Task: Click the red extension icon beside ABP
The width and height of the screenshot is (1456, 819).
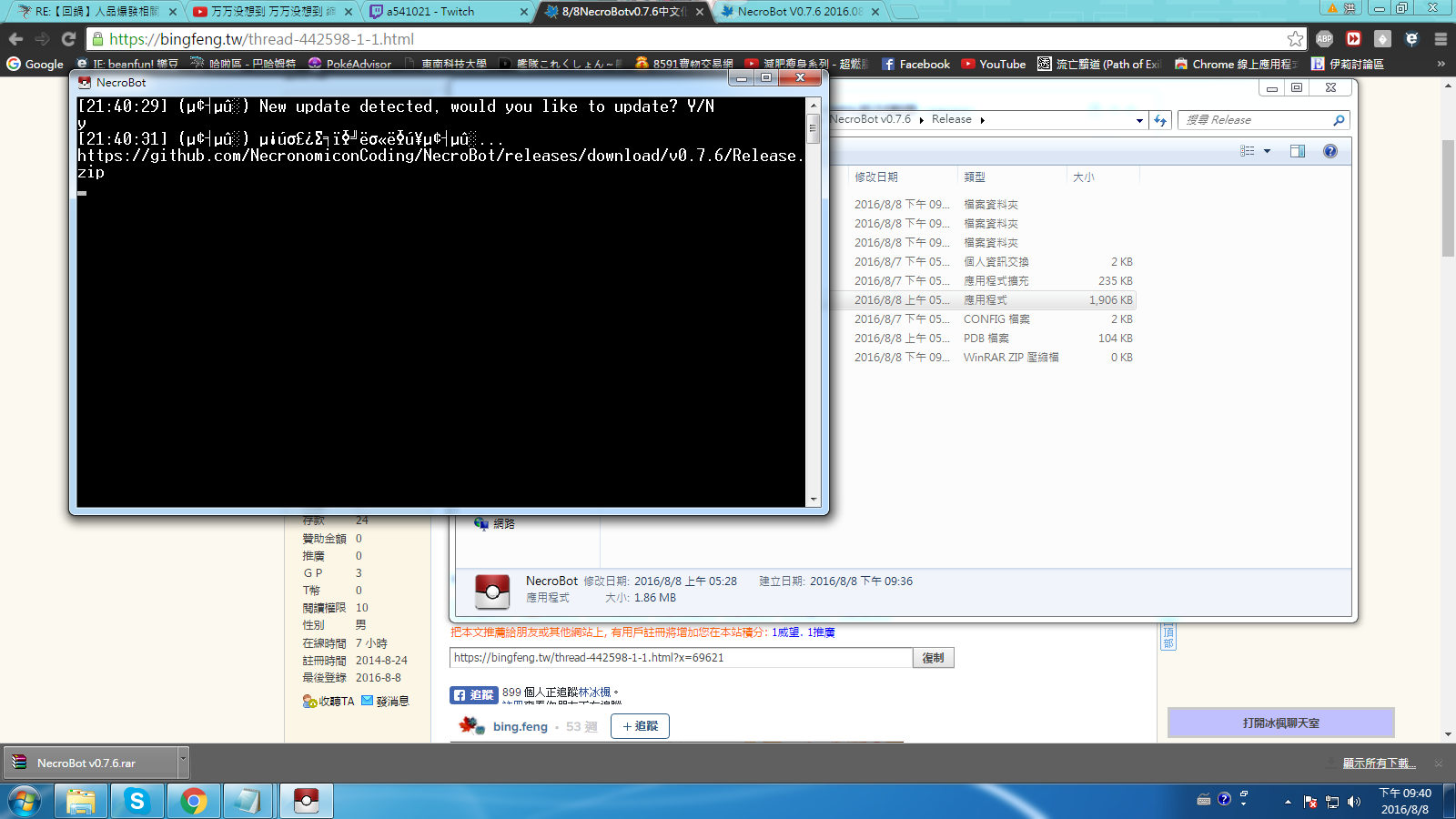Action: click(x=1353, y=39)
